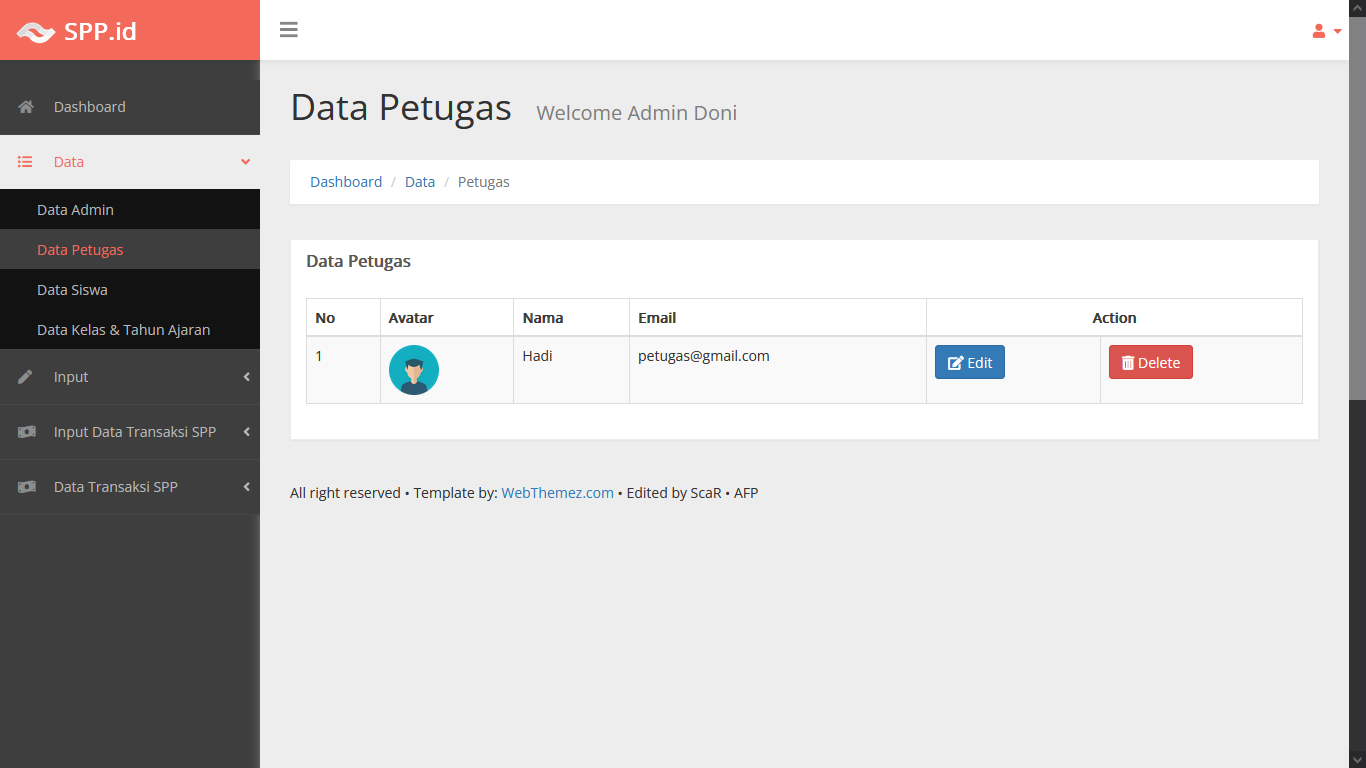Viewport: 1366px width, 768px height.
Task: Follow the WebThemez.com footer link
Action: pyautogui.click(x=557, y=493)
